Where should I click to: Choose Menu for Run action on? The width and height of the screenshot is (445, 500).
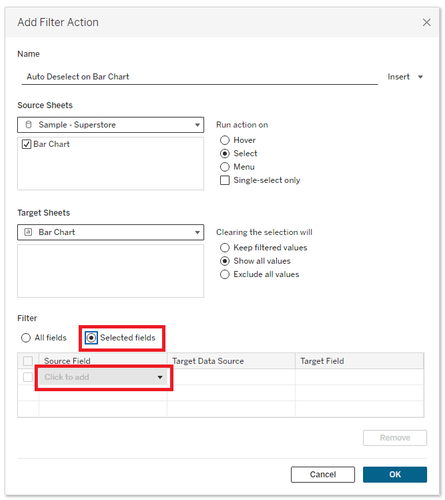[225, 167]
